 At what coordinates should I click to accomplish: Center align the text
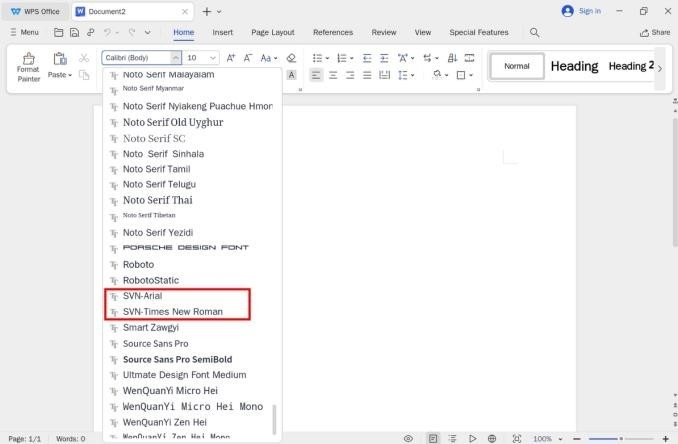[333, 75]
